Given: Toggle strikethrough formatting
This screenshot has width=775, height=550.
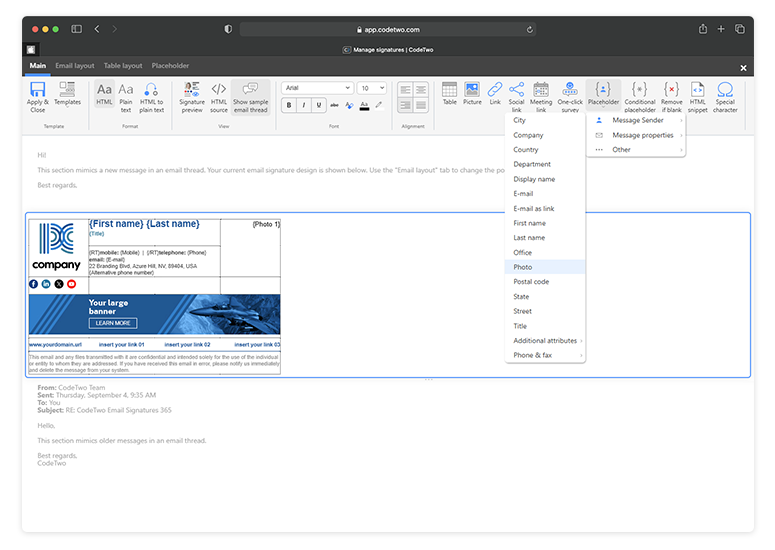Looking at the screenshot, I should [x=335, y=105].
